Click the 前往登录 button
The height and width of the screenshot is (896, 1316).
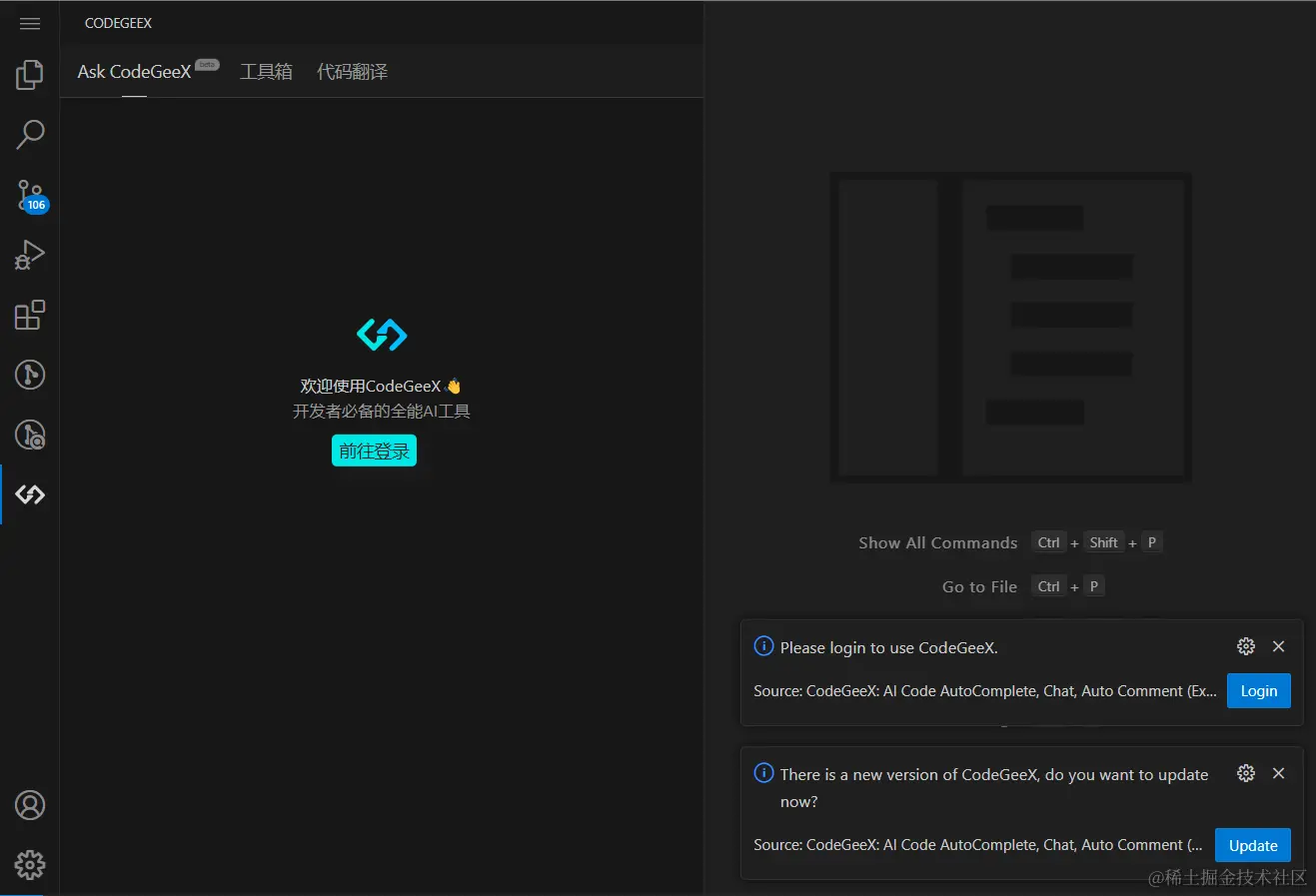click(374, 450)
